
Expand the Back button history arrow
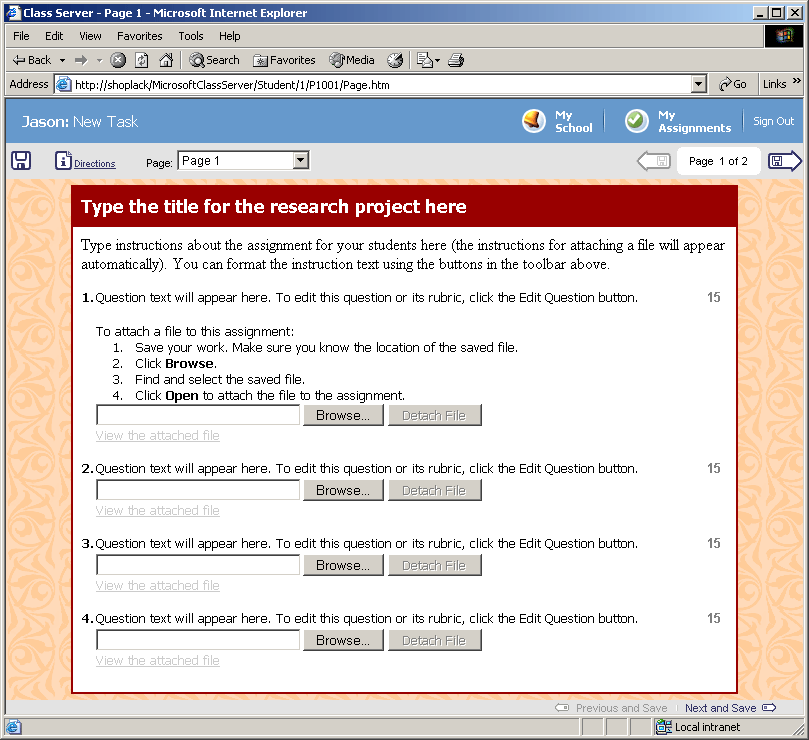pos(62,60)
